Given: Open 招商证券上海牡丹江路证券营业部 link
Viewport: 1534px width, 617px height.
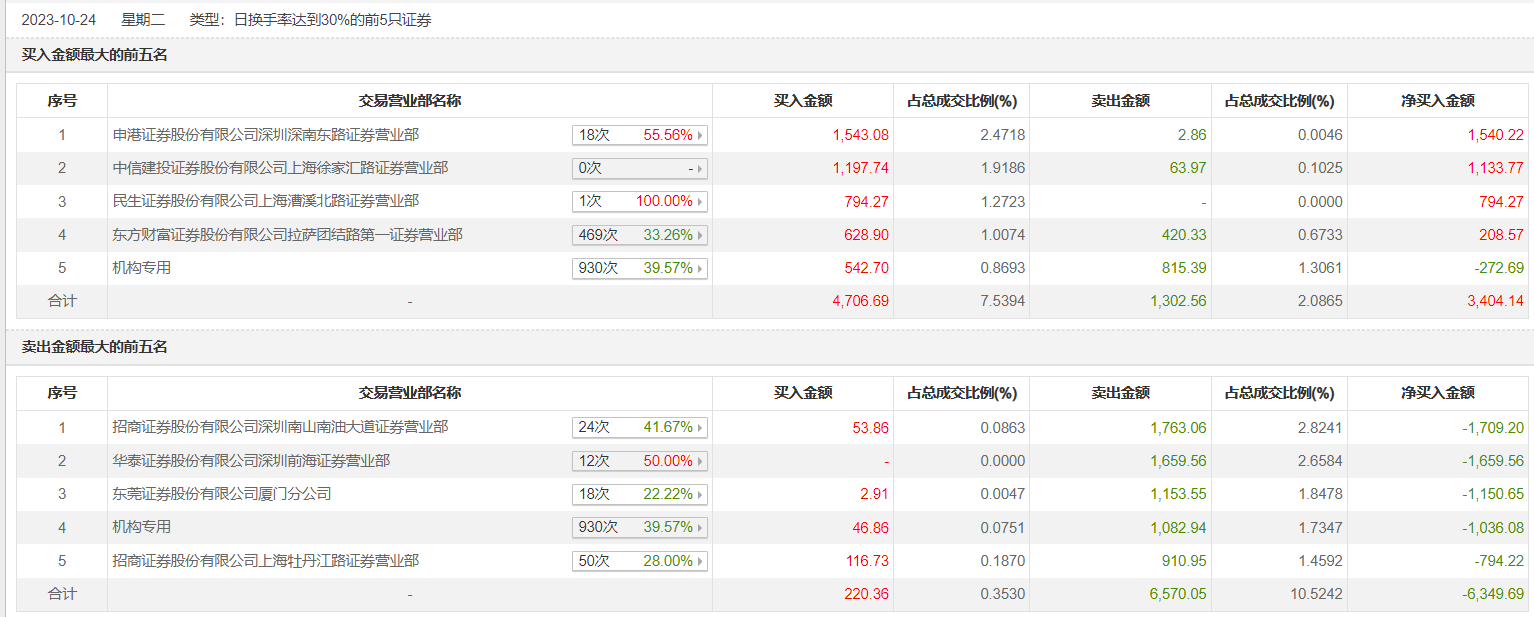Looking at the screenshot, I should pyautogui.click(x=265, y=561).
